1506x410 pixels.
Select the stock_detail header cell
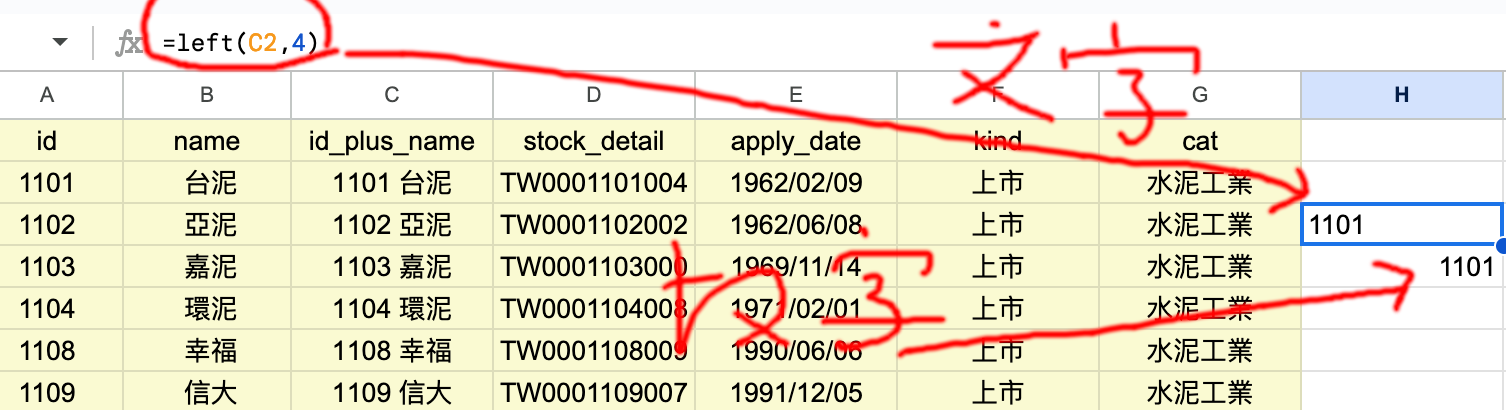(594, 141)
